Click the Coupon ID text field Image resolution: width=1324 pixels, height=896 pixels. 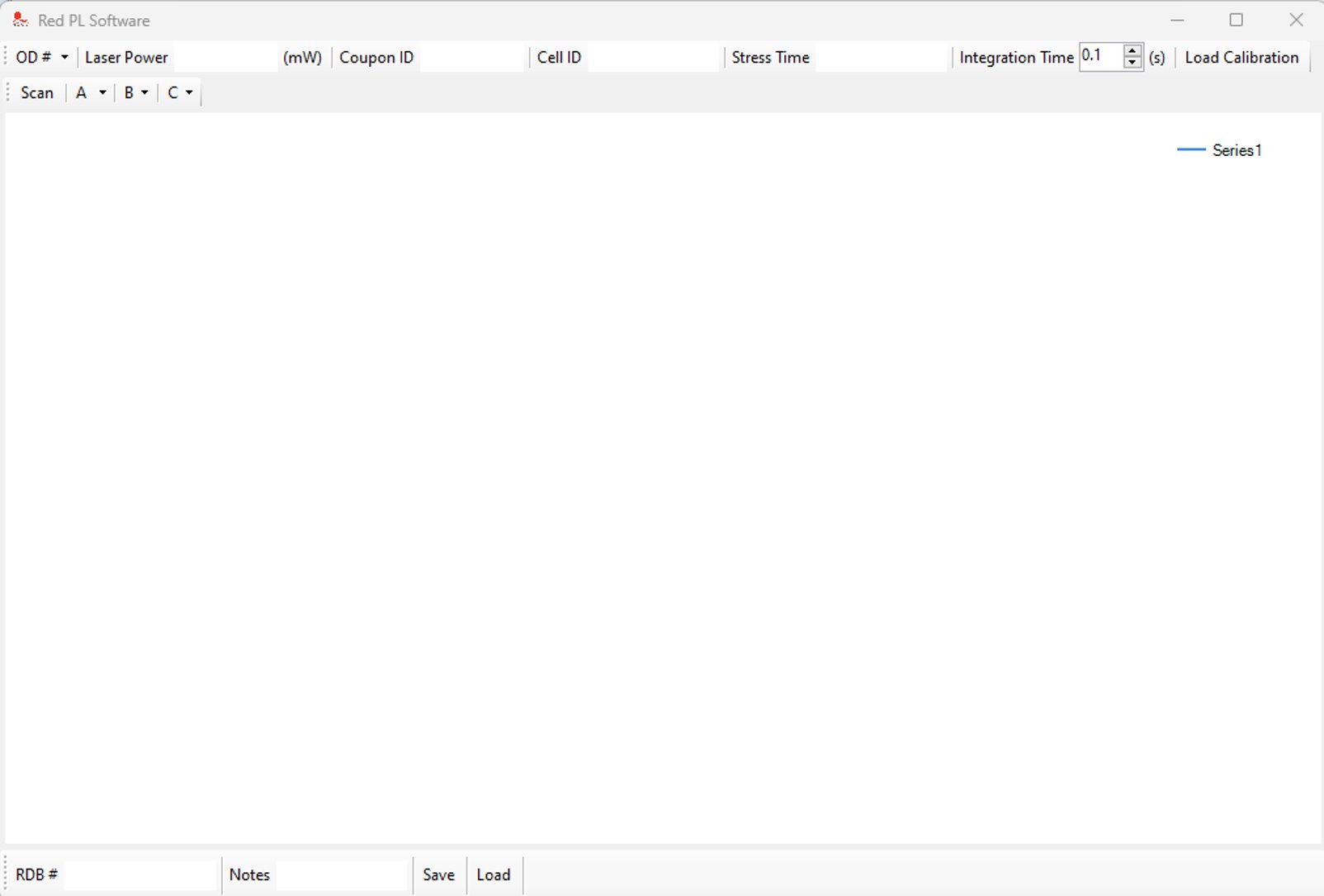[471, 58]
